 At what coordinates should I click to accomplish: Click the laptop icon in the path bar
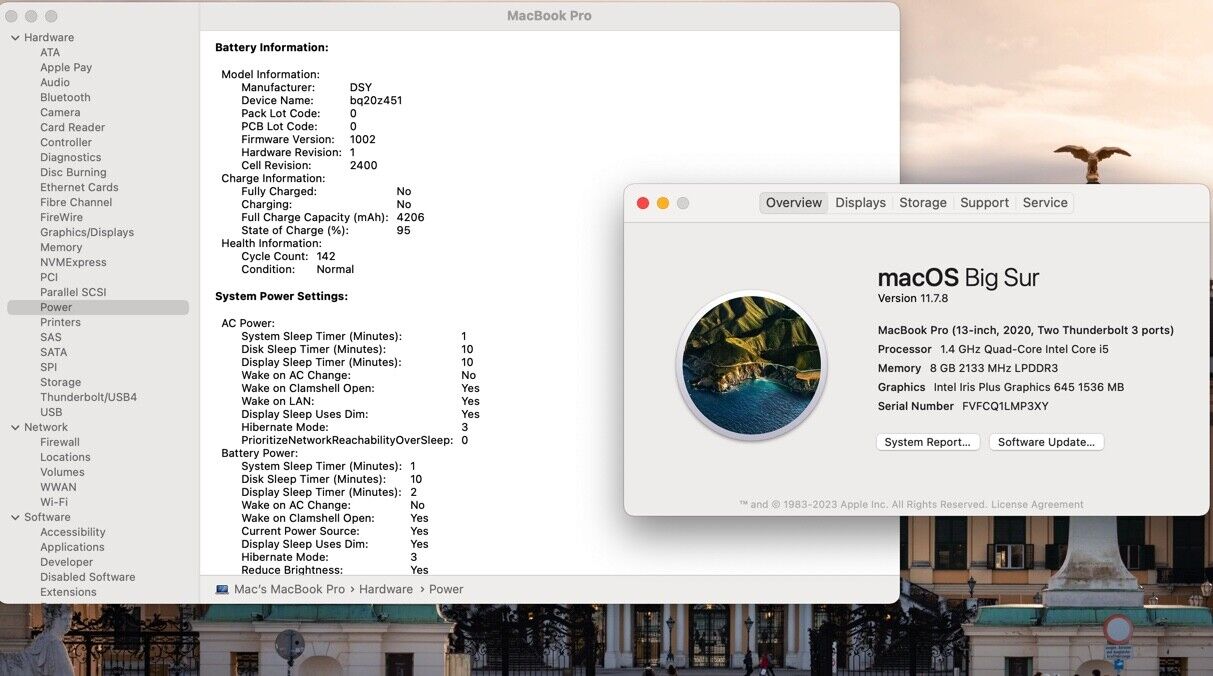pos(222,589)
